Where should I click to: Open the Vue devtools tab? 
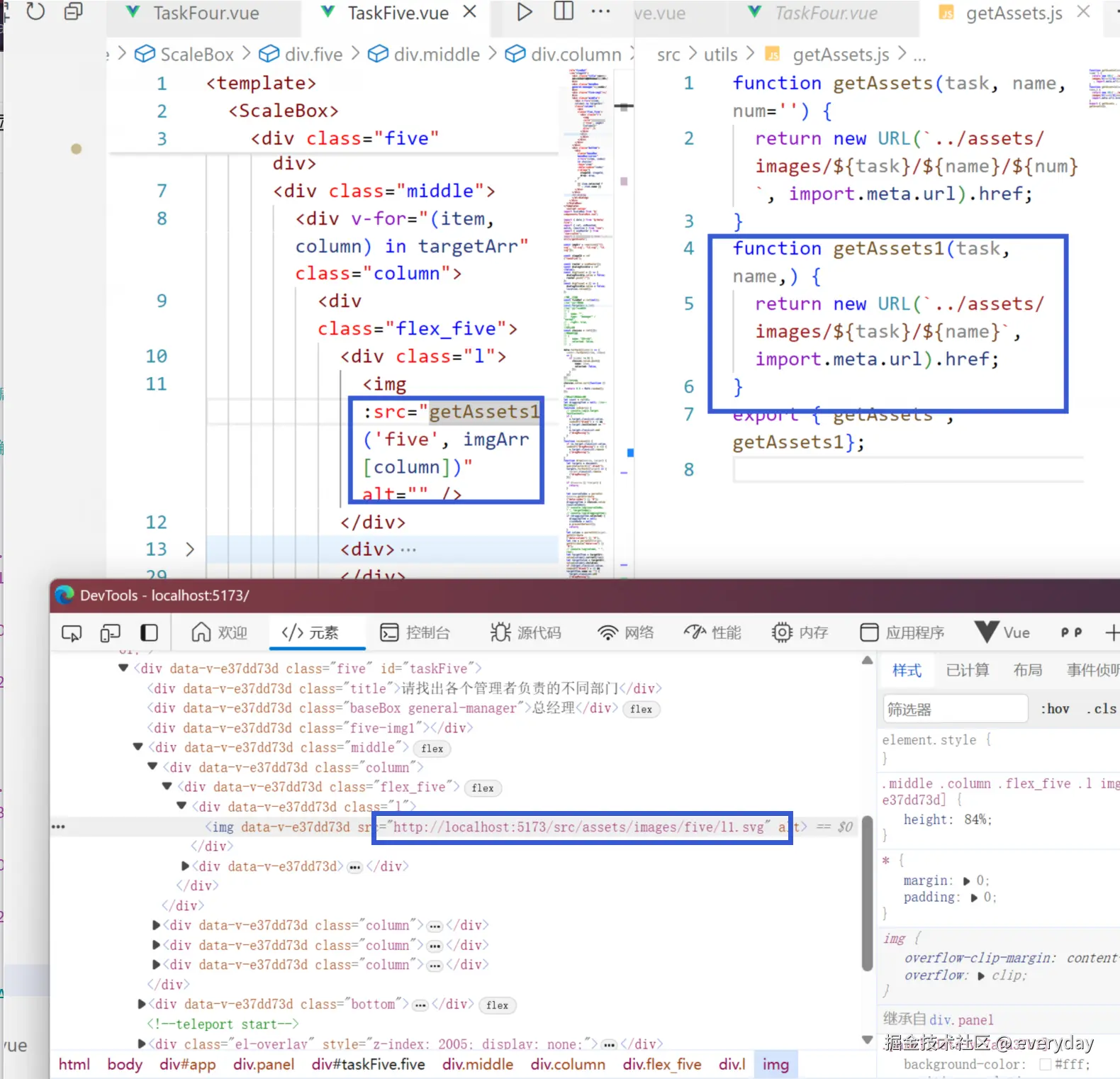[1002, 632]
